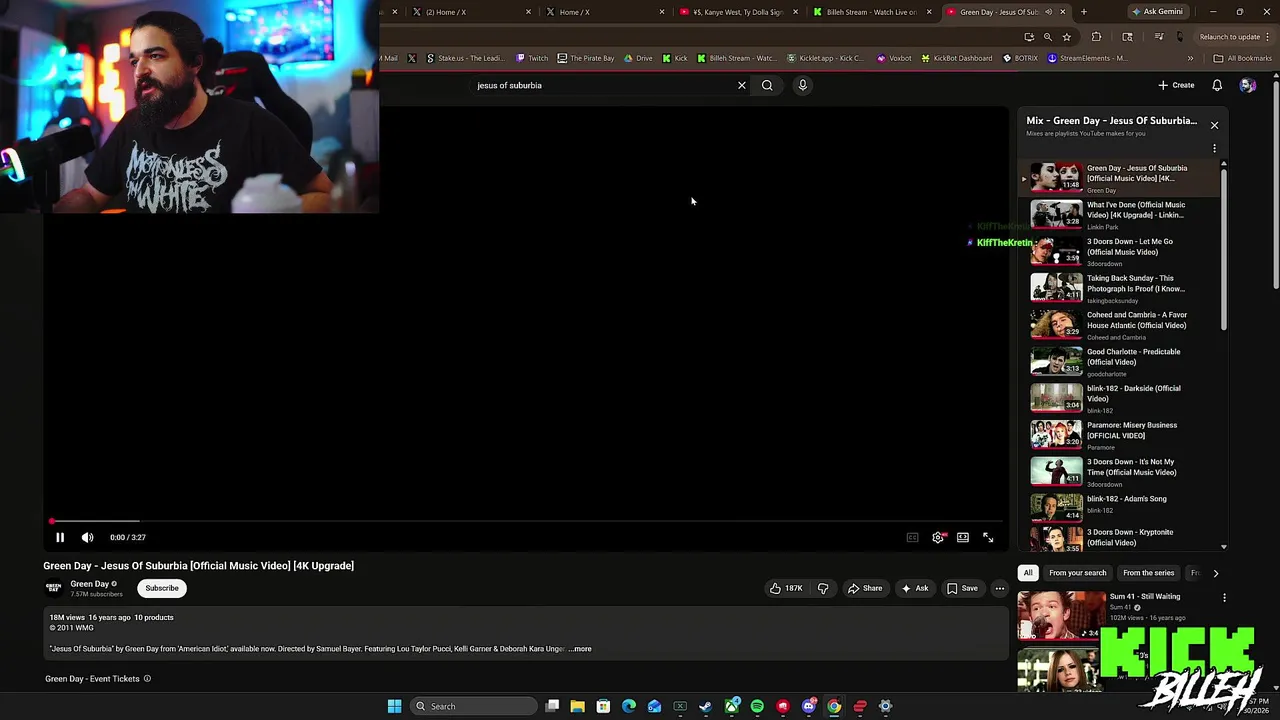Viewport: 1280px width, 720px height.
Task: Open Steam from the taskbar
Action: point(706,706)
